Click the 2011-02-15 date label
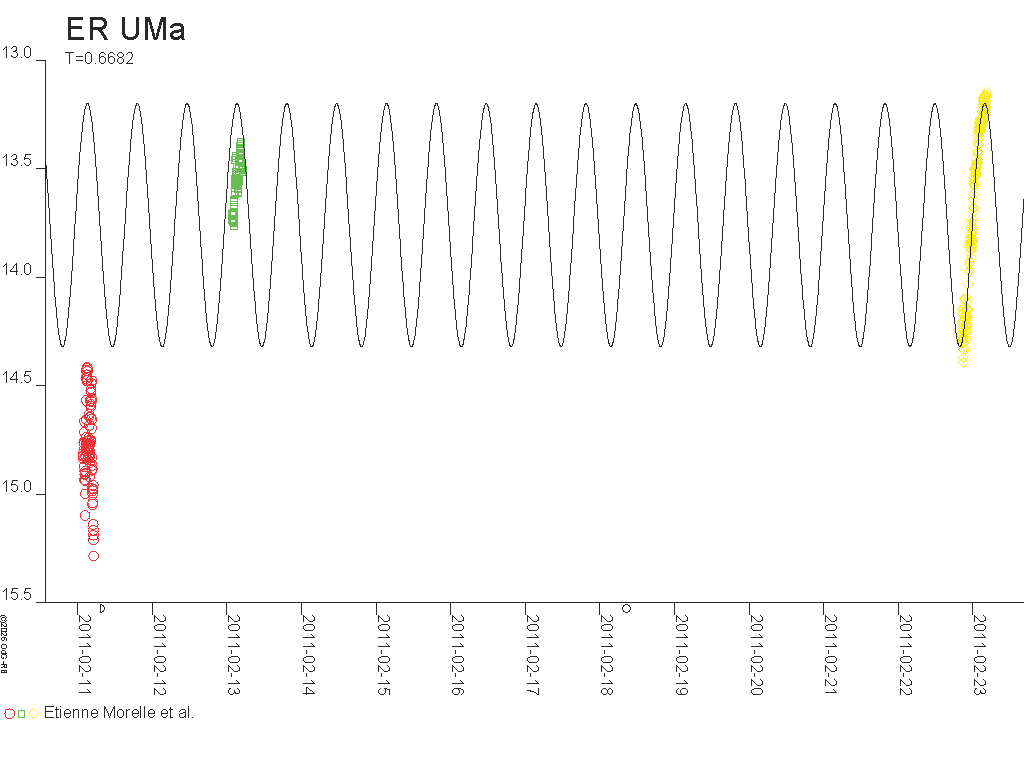This screenshot has width=1024, height=768. click(x=383, y=654)
